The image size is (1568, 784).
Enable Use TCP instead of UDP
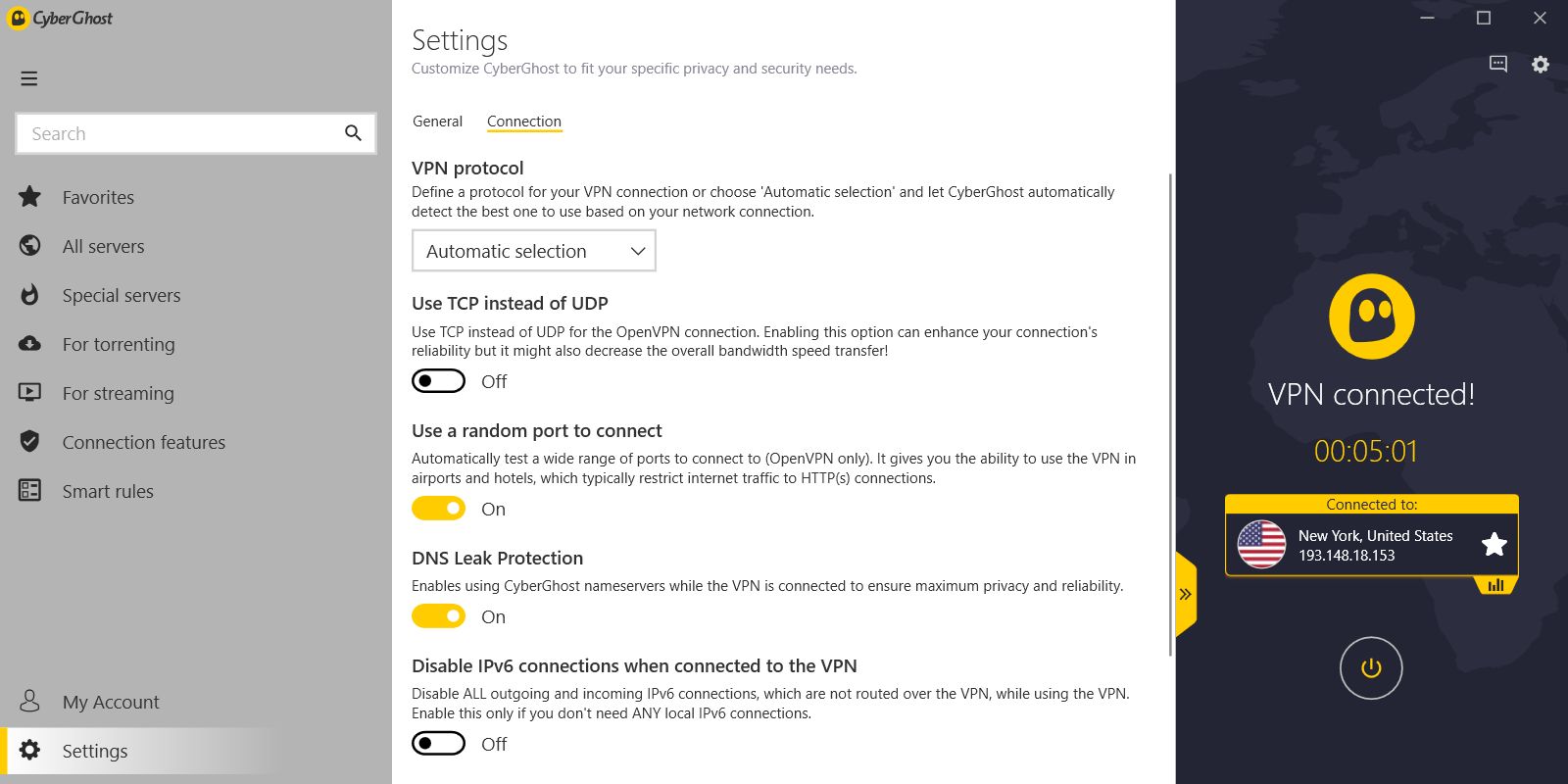point(438,381)
